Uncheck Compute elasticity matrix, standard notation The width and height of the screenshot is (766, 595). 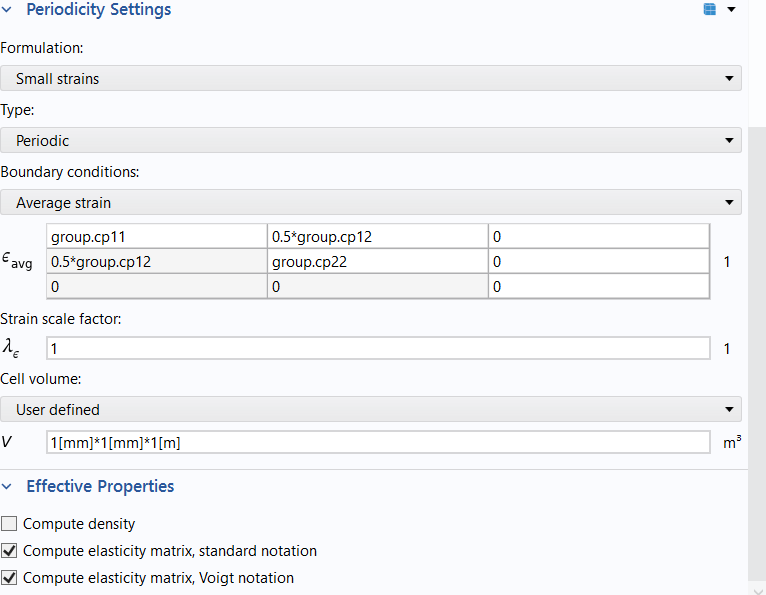pyautogui.click(x=10, y=551)
